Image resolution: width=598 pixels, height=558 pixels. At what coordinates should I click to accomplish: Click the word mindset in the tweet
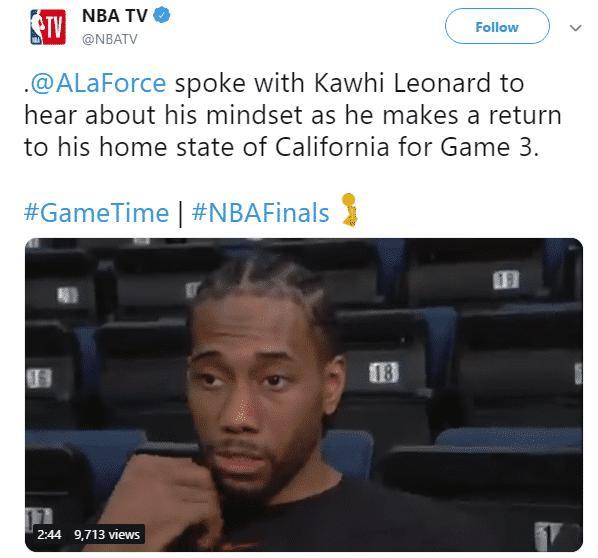pos(255,115)
